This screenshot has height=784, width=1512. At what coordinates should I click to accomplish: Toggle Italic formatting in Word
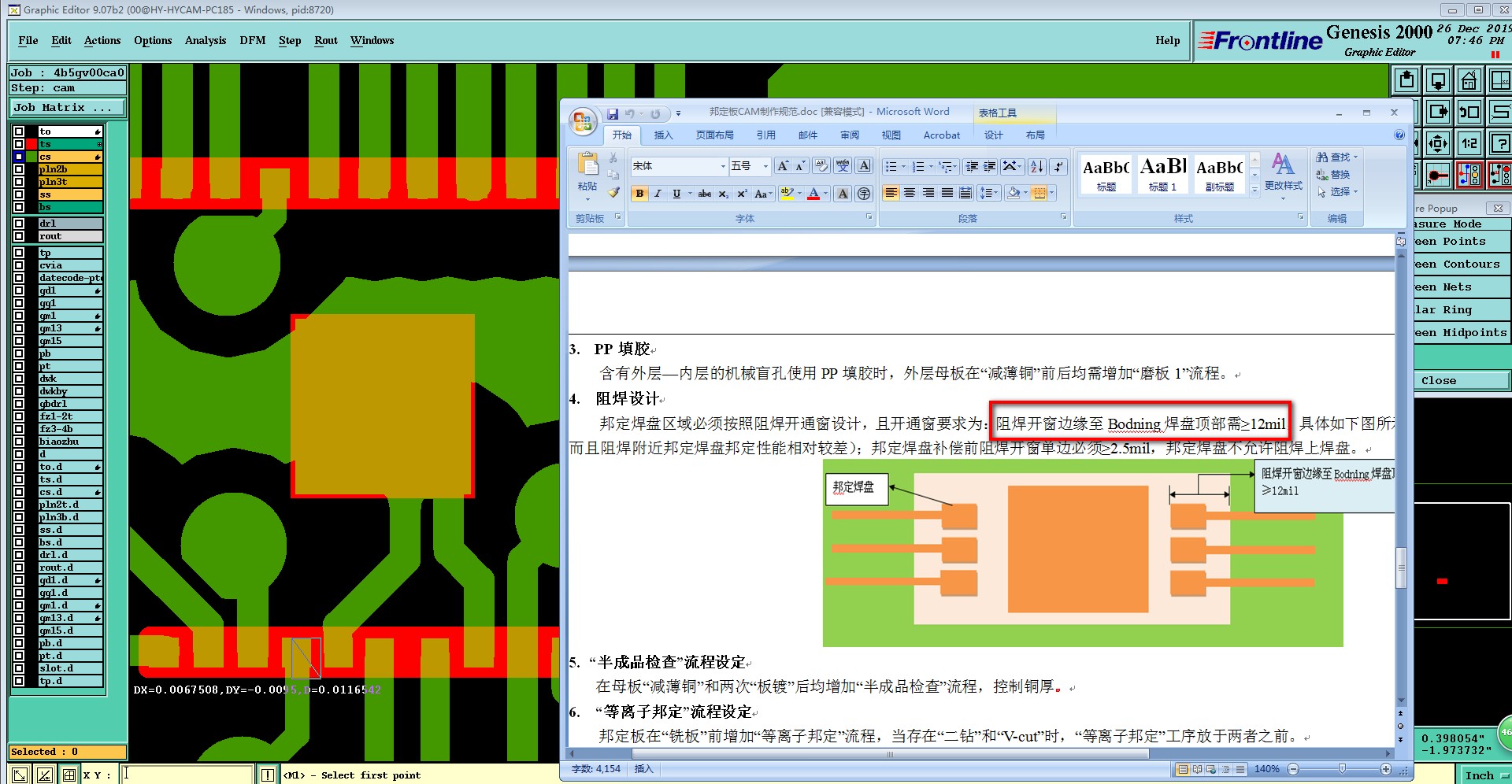click(x=658, y=193)
